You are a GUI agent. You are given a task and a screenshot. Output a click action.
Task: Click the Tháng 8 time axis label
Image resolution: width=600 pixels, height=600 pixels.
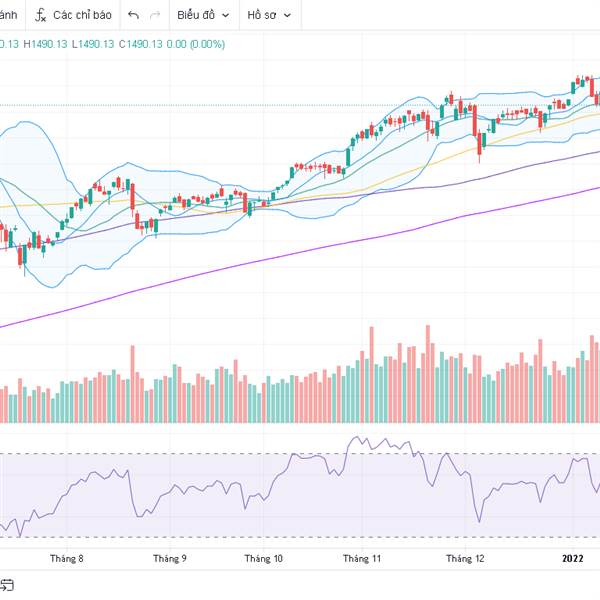click(67, 559)
